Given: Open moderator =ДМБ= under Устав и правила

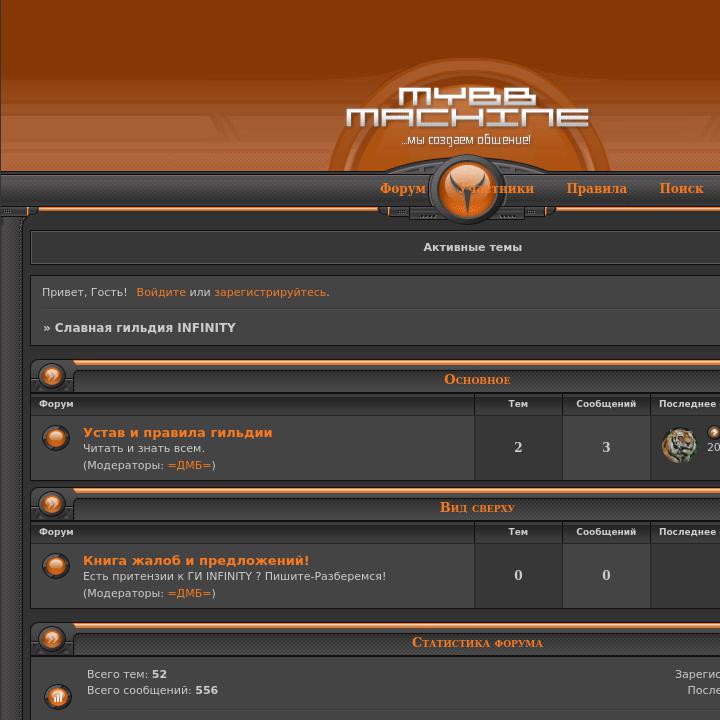Looking at the screenshot, I should [x=190, y=465].
